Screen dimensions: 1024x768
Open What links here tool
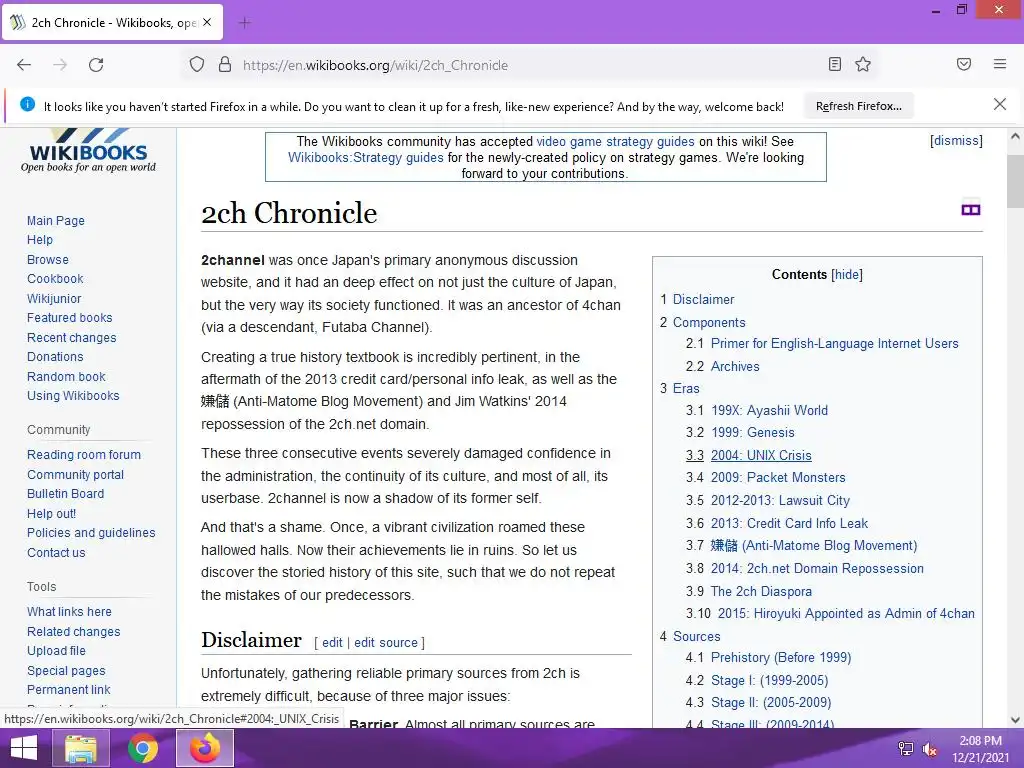pyautogui.click(x=69, y=611)
